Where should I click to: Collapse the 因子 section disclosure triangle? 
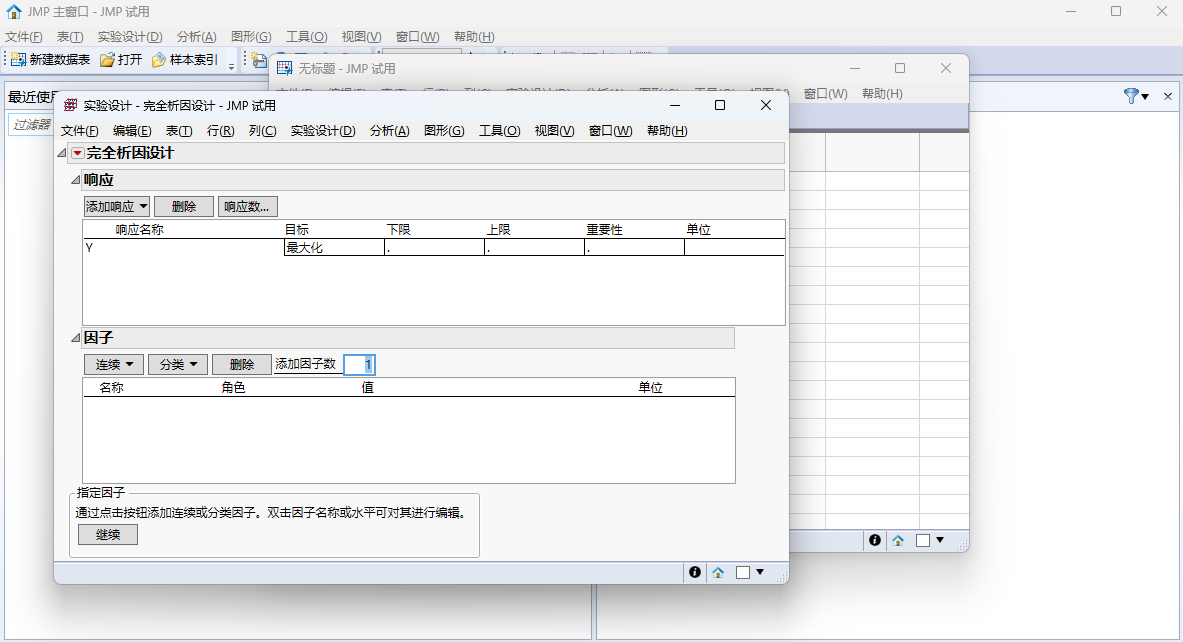(x=75, y=338)
